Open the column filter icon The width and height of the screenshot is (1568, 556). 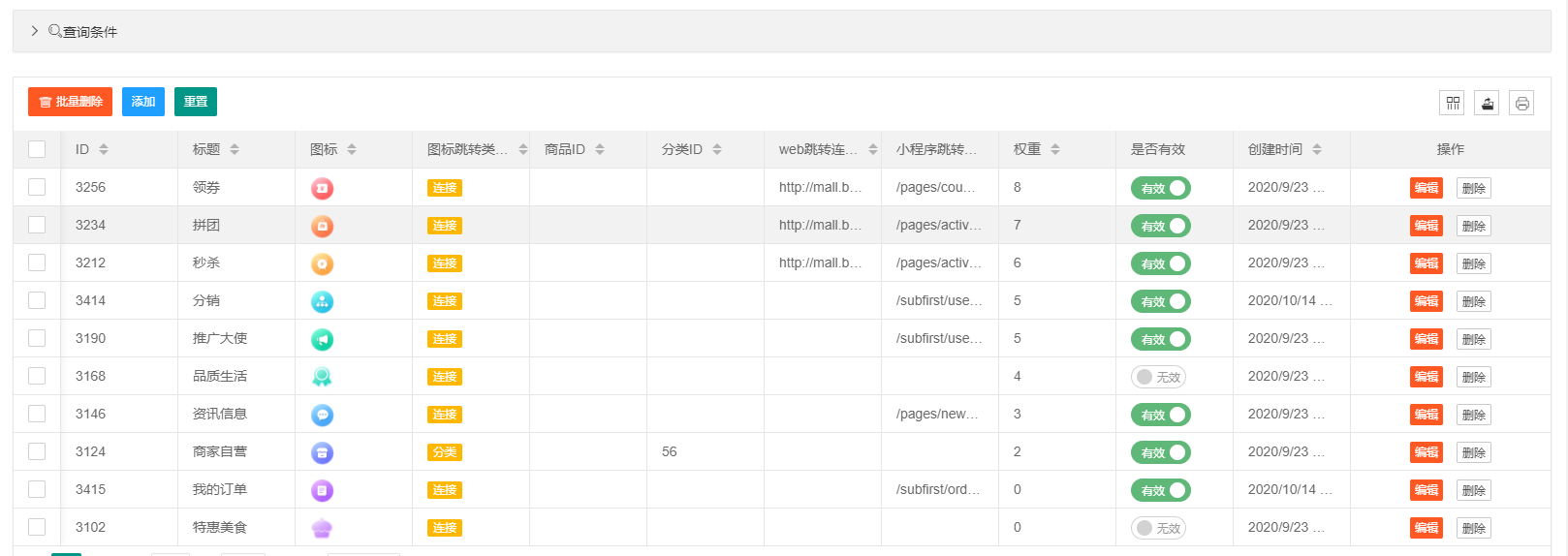pos(1452,103)
